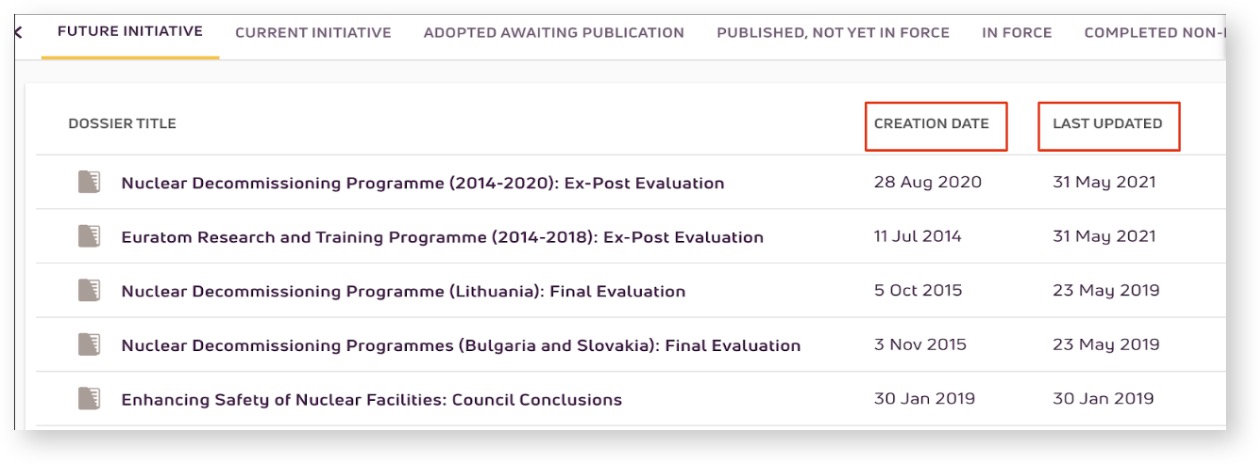Screen dimensions: 1260x464
Task: Open Bulgaria and Slovakia Final Evaluation dossier
Action: click(461, 345)
